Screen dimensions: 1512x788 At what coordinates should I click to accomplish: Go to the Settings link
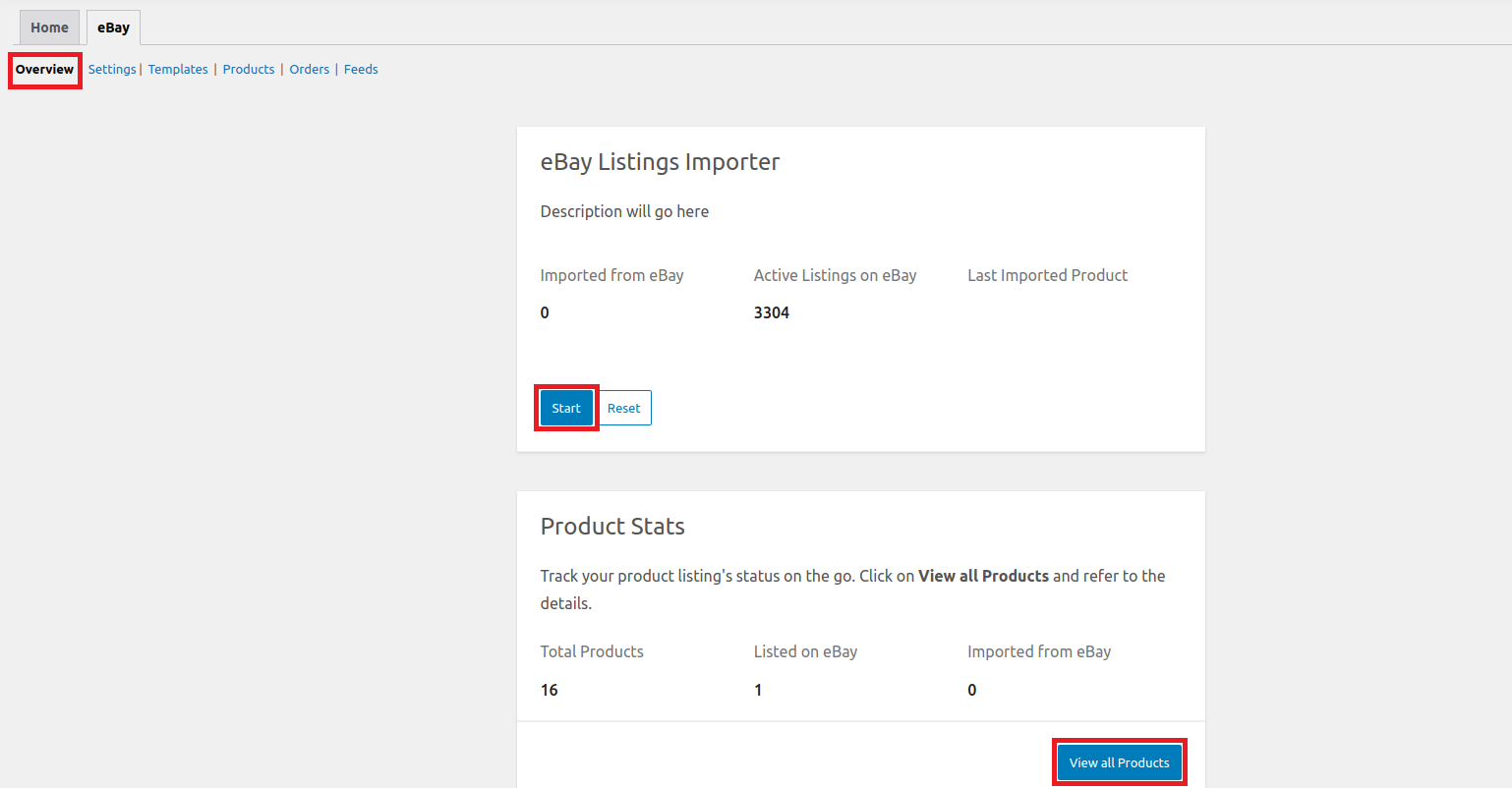[x=112, y=70]
